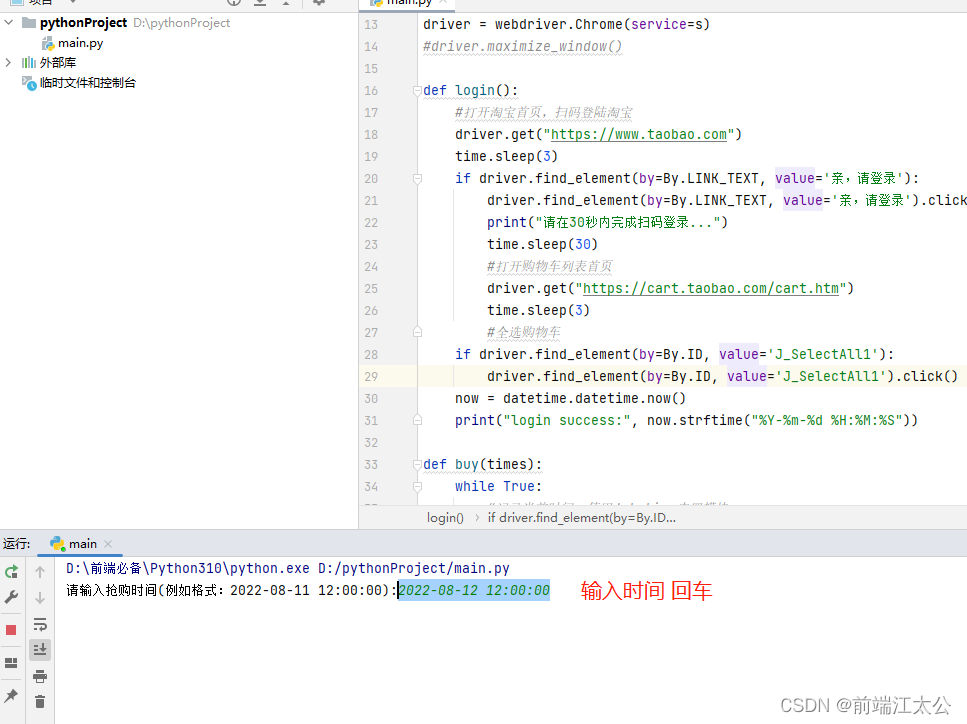Click the library bars icon beside 外部库

pos(29,63)
